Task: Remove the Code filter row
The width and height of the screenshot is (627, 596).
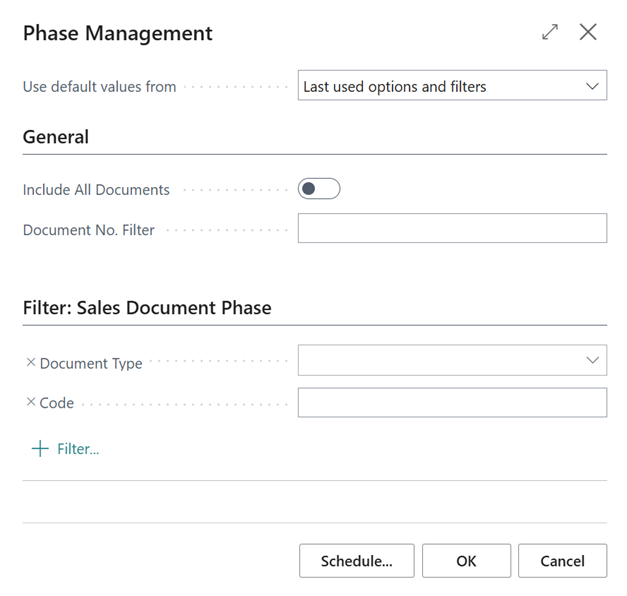Action: 30,403
